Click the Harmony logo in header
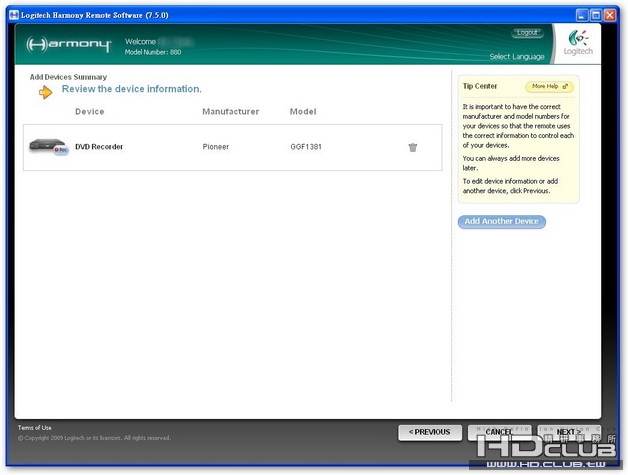 pyautogui.click(x=69, y=44)
